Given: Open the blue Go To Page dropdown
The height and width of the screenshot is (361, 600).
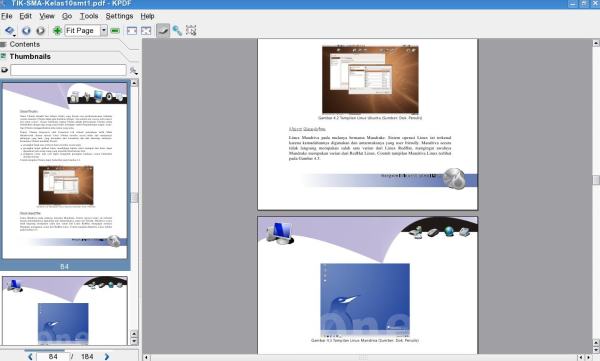Looking at the screenshot, I should click(x=10, y=31).
